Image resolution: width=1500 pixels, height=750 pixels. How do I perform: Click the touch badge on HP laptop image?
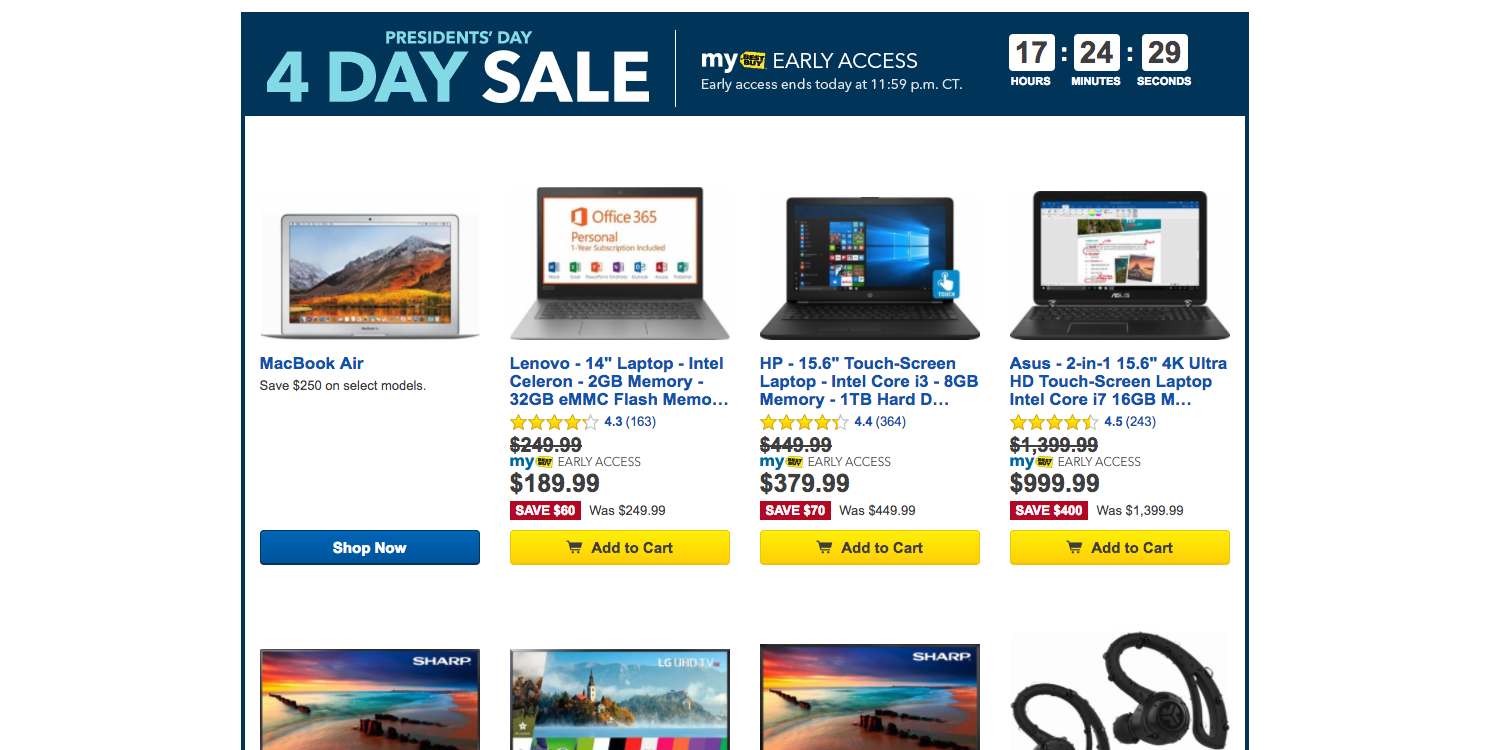click(946, 284)
